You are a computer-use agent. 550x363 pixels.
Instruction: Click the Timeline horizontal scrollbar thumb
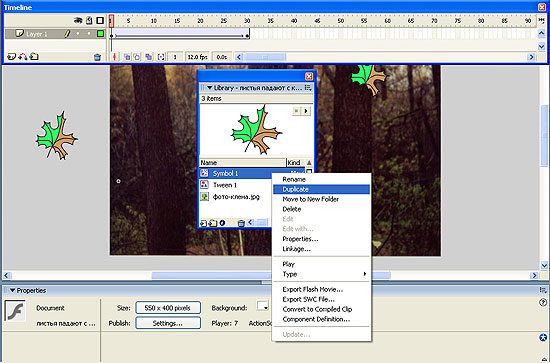[x=265, y=57]
